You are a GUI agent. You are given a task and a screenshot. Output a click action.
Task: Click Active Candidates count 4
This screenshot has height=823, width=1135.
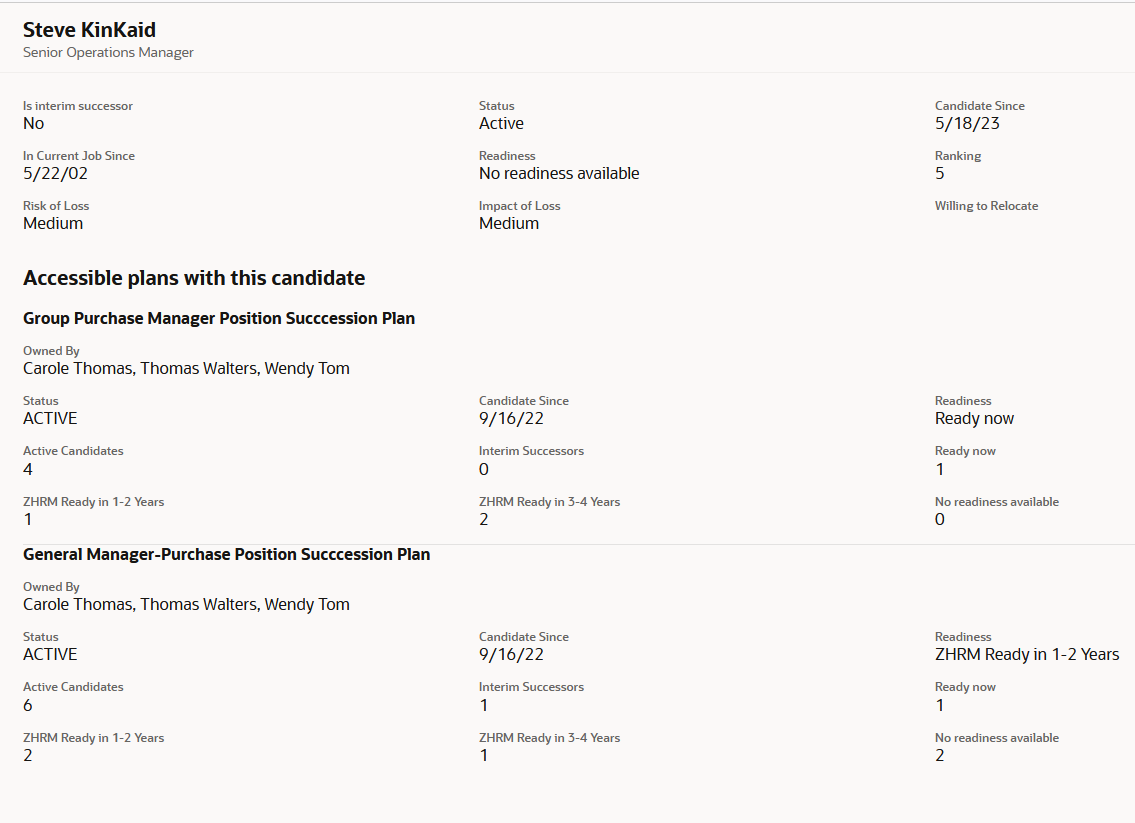coord(28,469)
